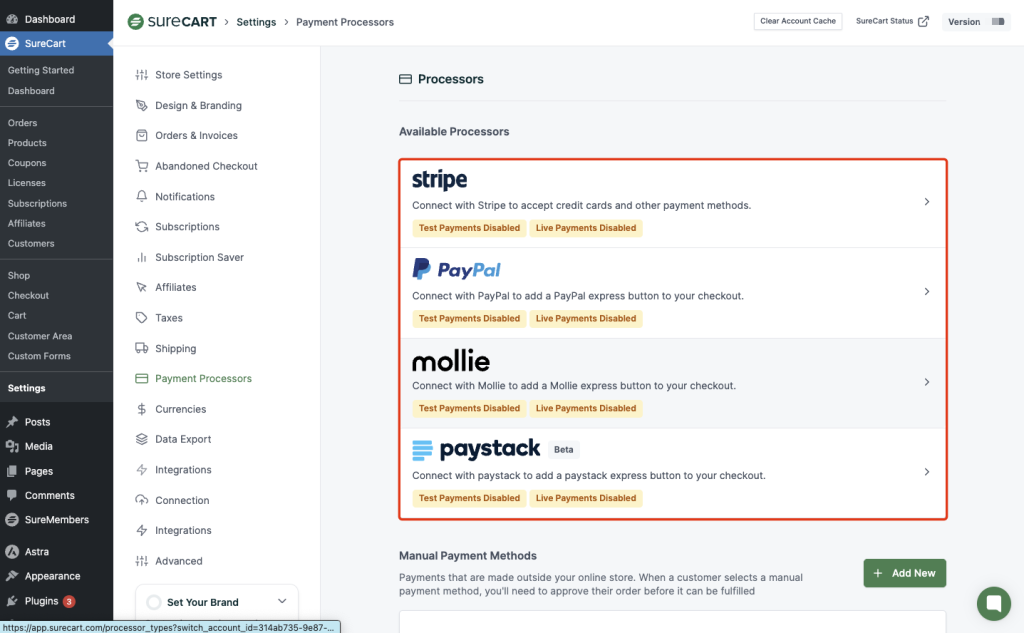Image resolution: width=1024 pixels, height=633 pixels.
Task: Open Plugins in WordPress sidebar
Action: tap(41, 601)
